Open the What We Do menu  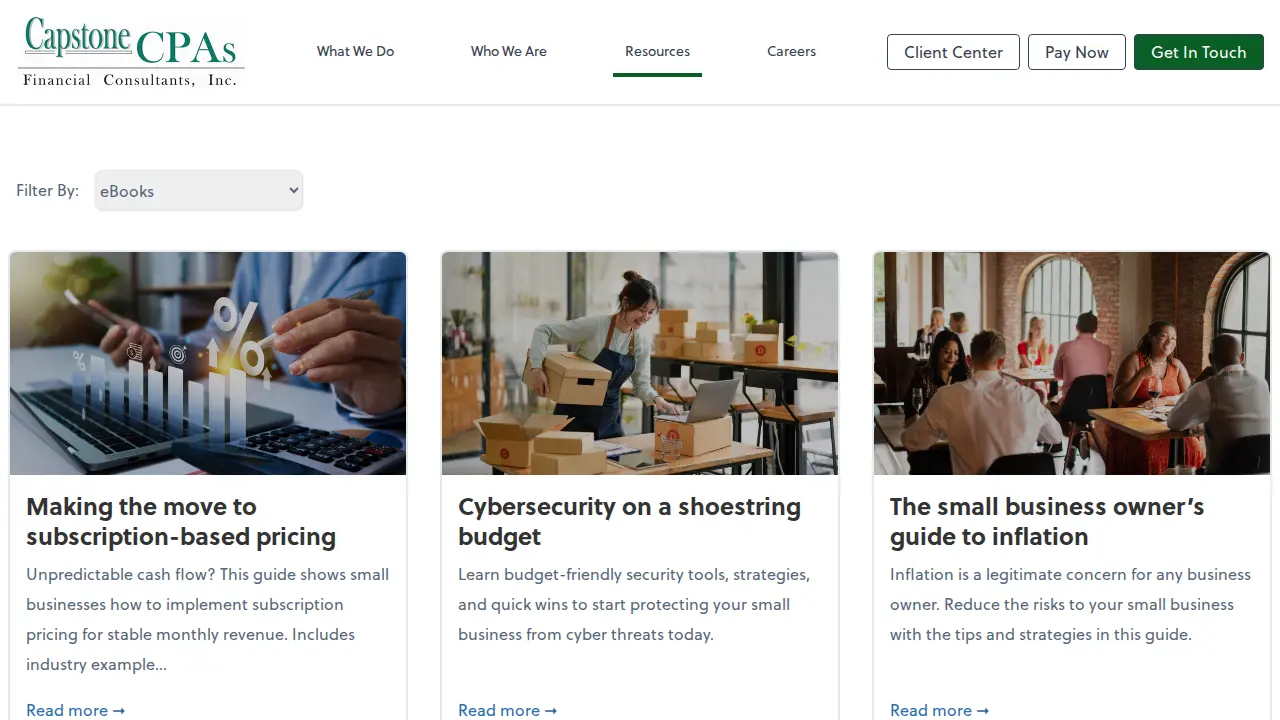[x=355, y=51]
